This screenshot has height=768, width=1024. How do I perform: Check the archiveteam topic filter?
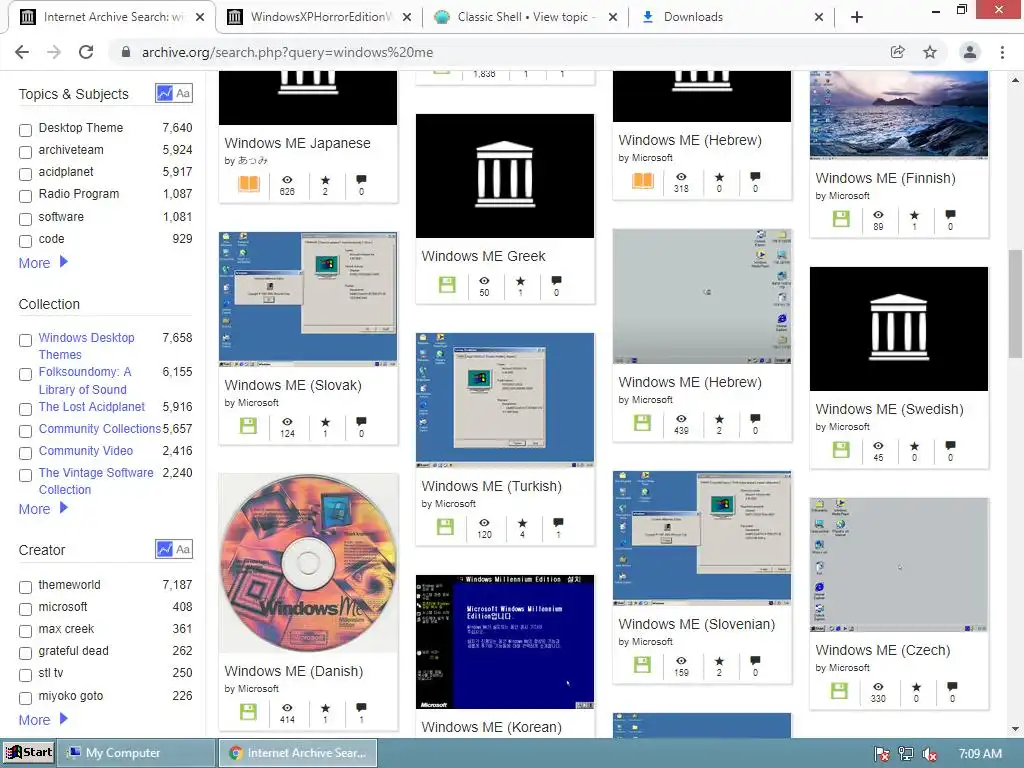(x=25, y=152)
